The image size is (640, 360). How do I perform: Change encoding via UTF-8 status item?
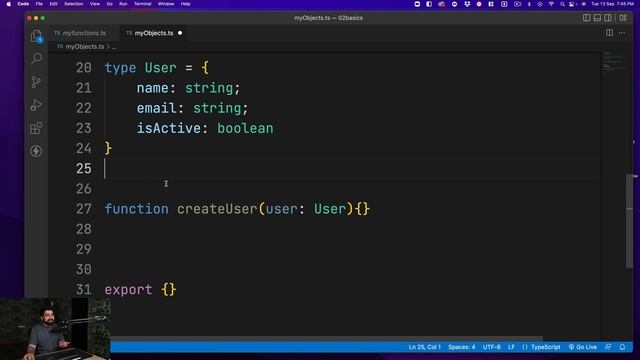point(491,347)
